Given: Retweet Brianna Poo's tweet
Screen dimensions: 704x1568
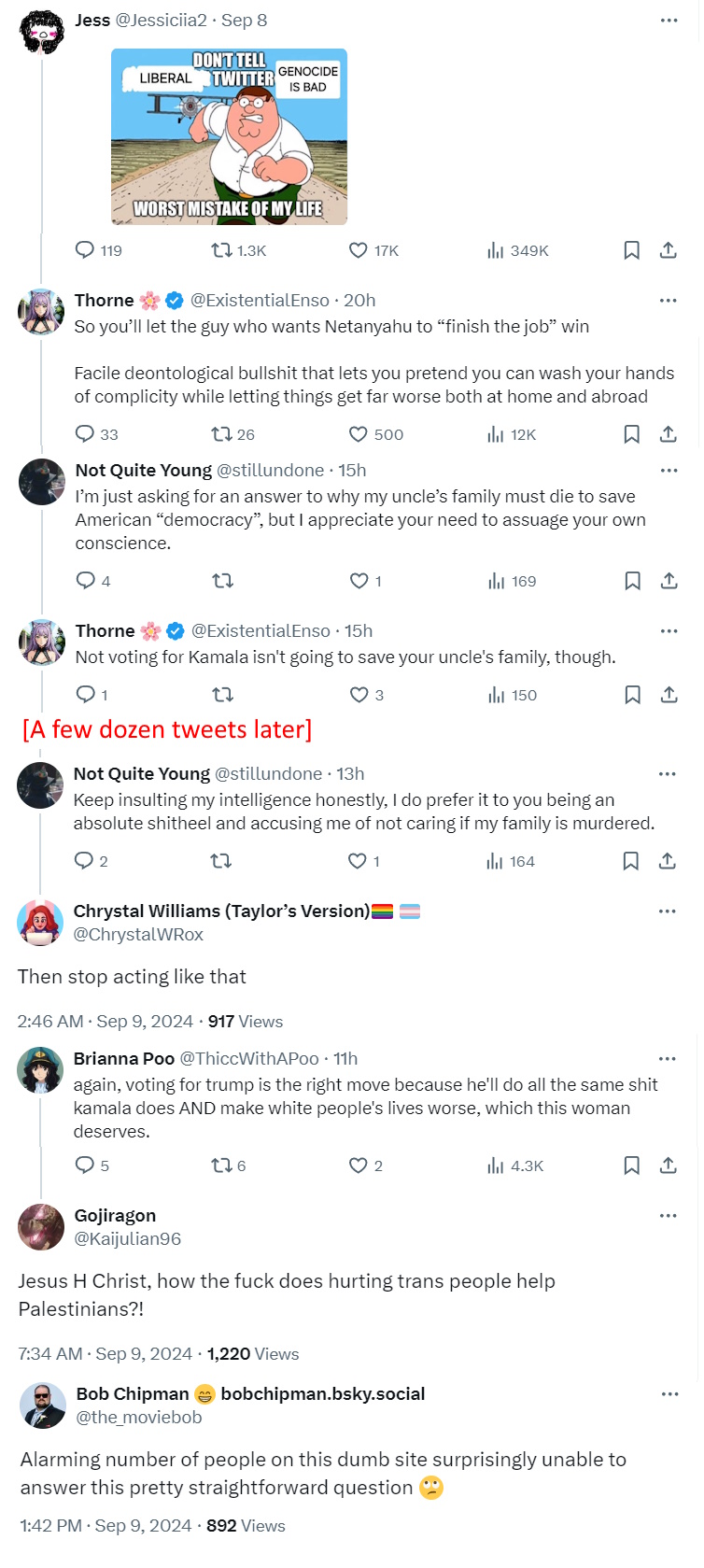Looking at the screenshot, I should (221, 1165).
